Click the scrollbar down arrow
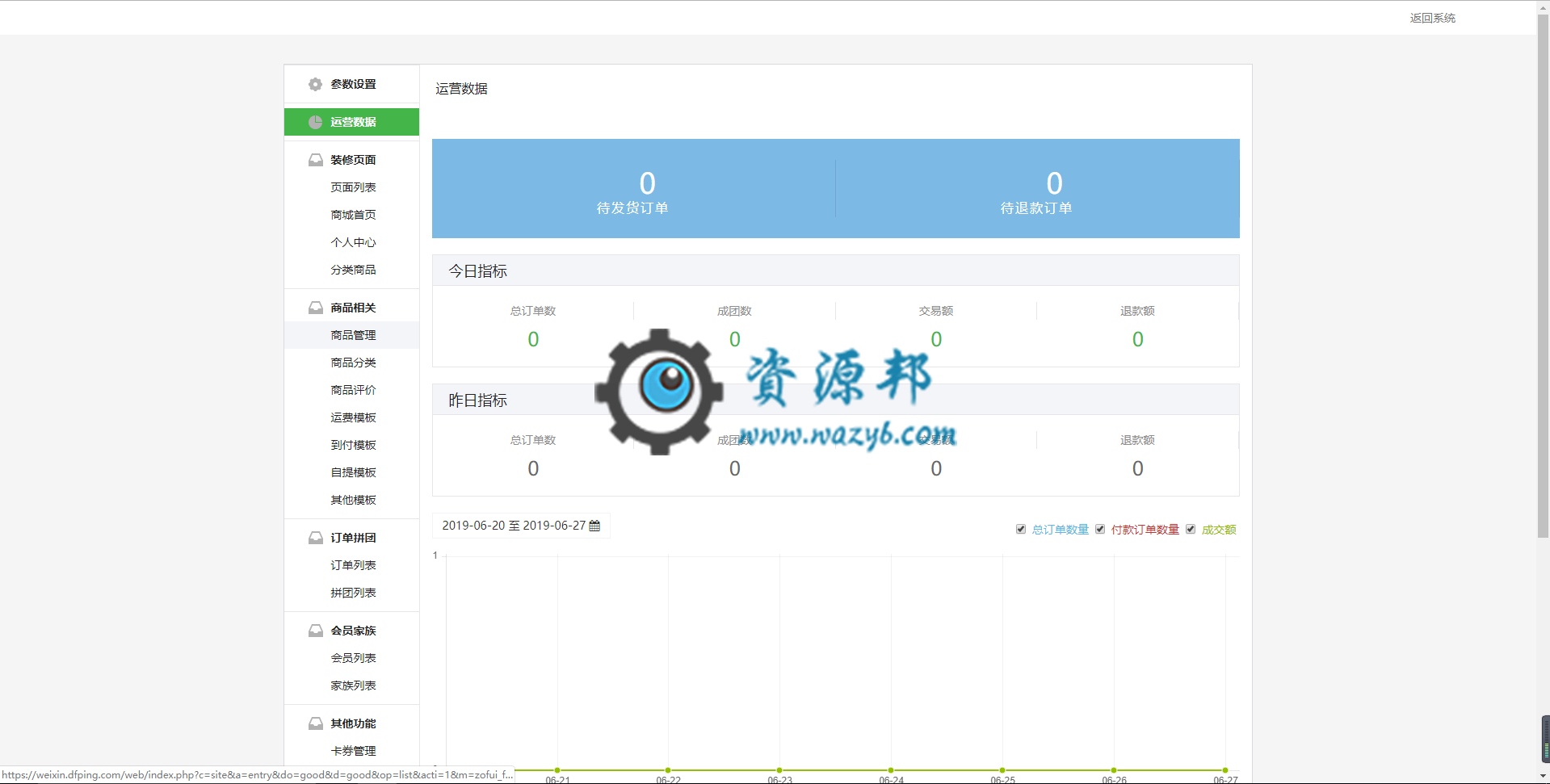Screen dimensions: 1550x784 pos(1544,777)
